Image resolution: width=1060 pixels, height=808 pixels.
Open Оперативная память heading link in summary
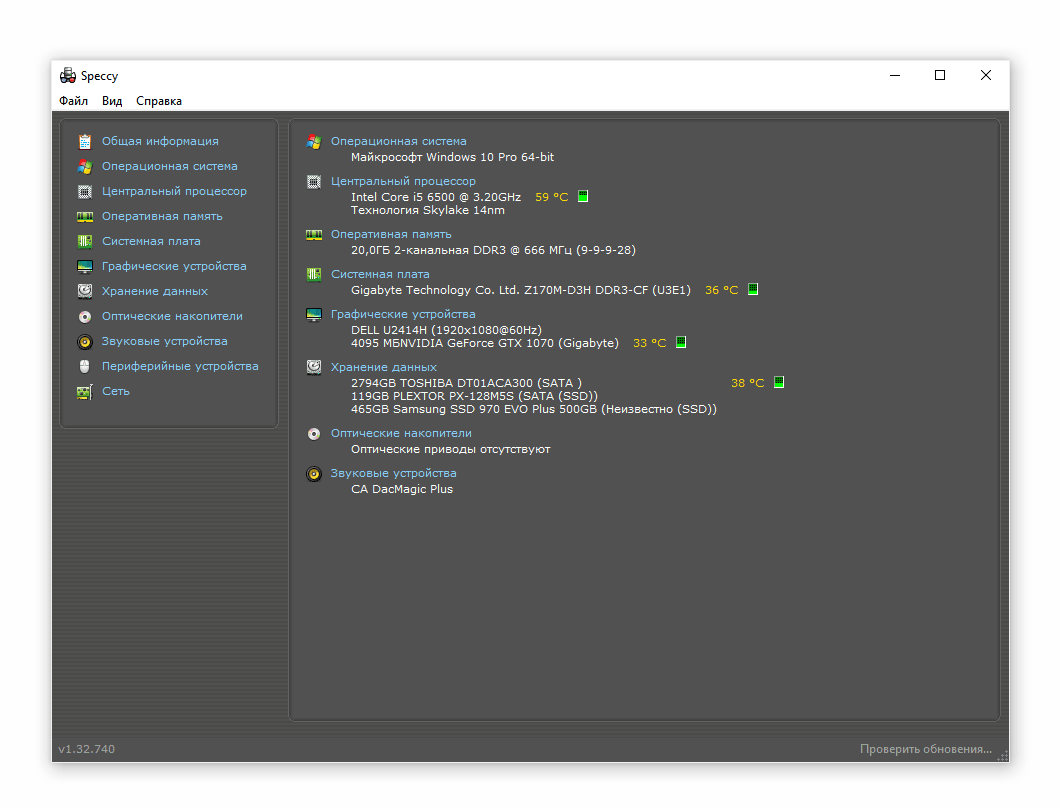coord(391,234)
